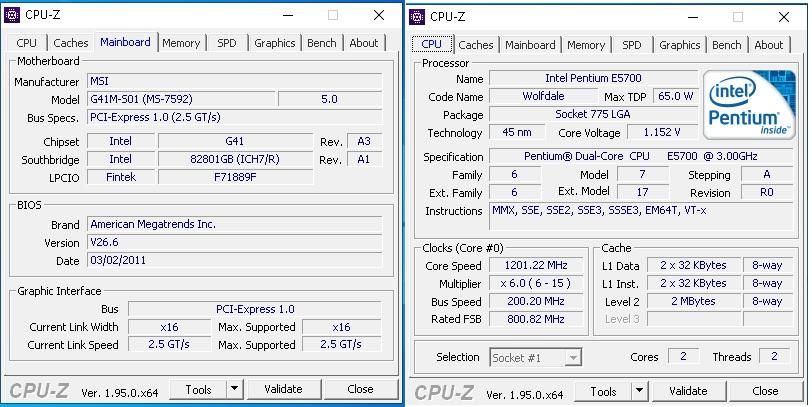Click the Bus Specs value PCI-Express 1.0 (2.5 GT/s)
The height and width of the screenshot is (407, 812).
[235, 117]
